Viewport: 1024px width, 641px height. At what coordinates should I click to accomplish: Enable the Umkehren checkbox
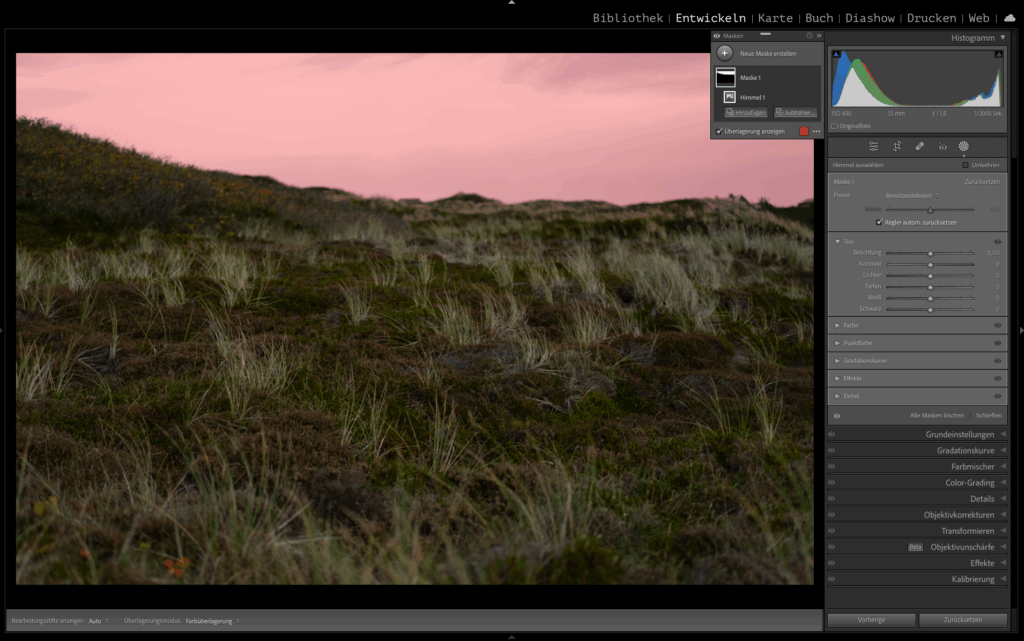pyautogui.click(x=965, y=165)
